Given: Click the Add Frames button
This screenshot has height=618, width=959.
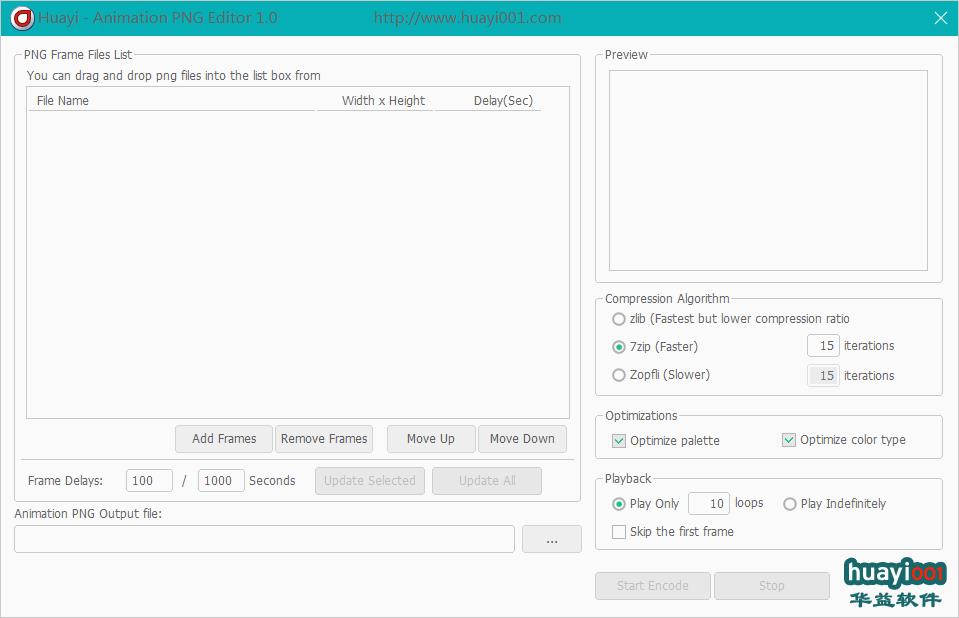Looking at the screenshot, I should pos(224,439).
